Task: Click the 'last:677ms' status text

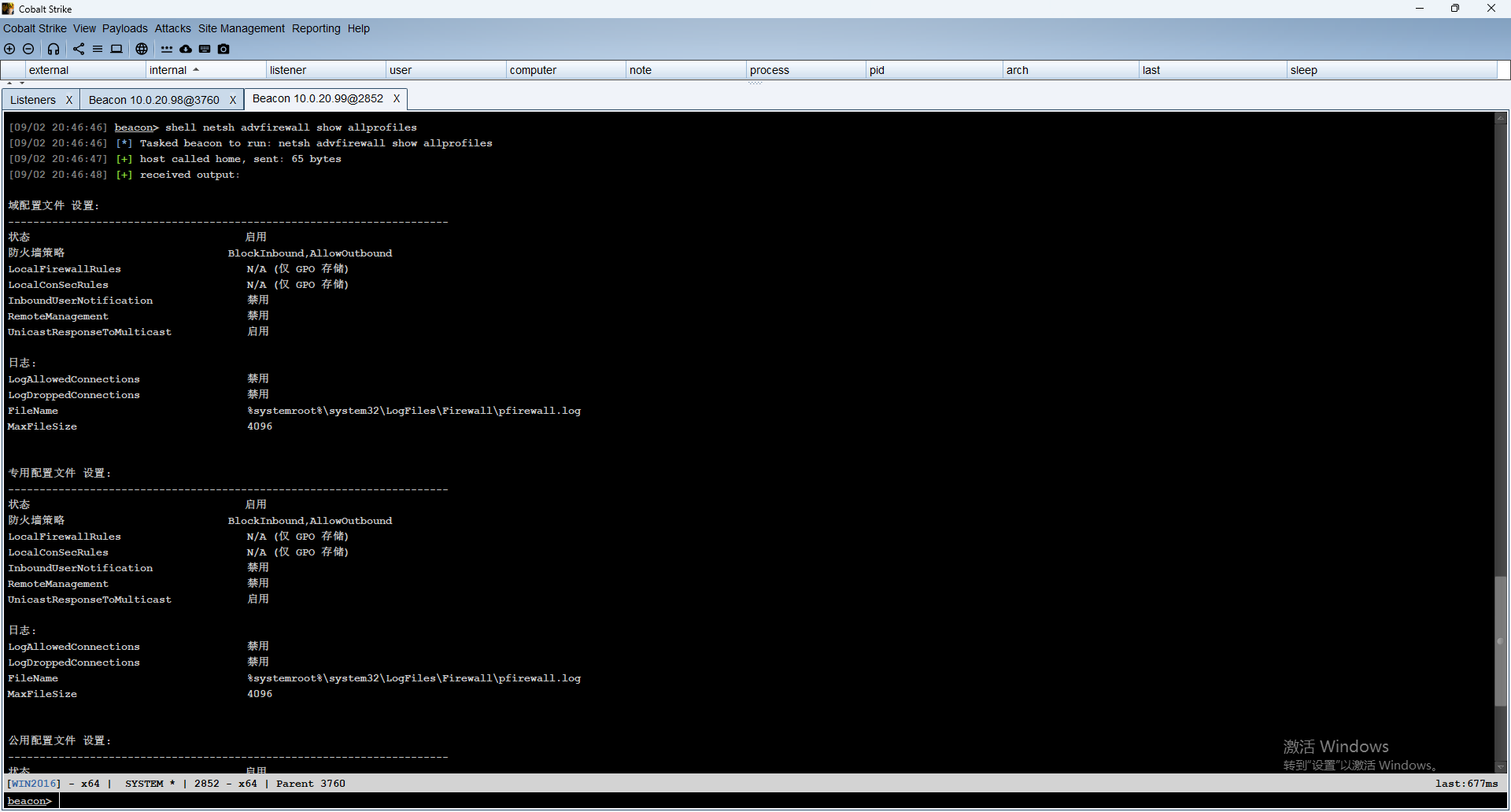Action: [1466, 784]
